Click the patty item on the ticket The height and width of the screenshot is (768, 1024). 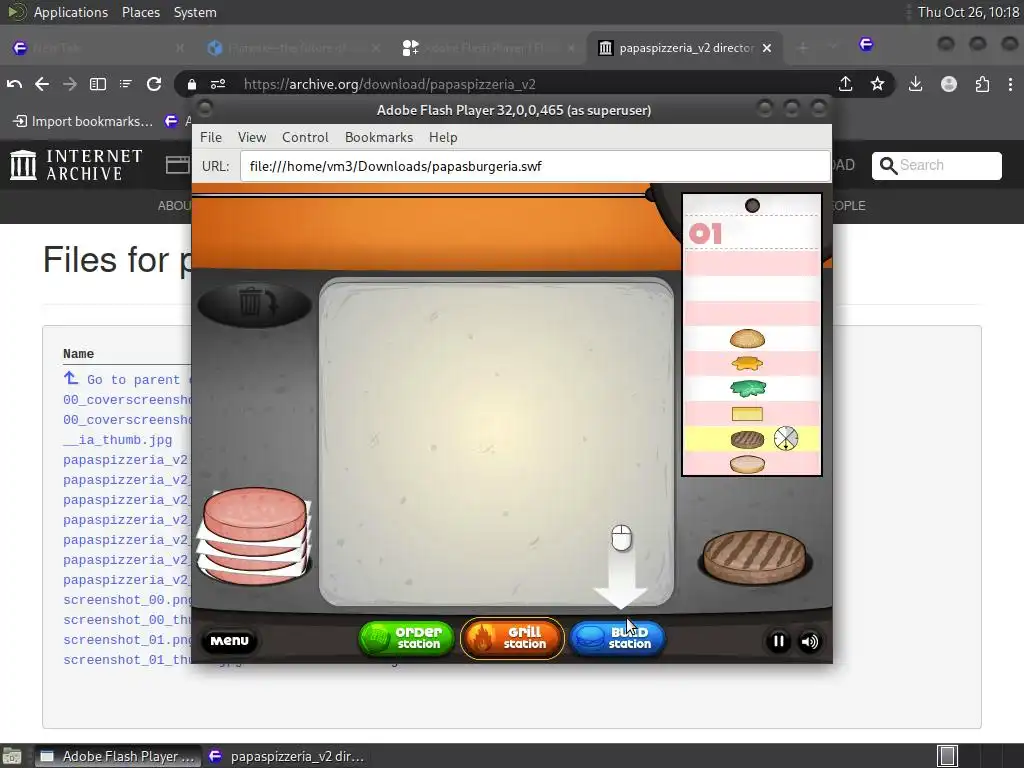tap(747, 440)
